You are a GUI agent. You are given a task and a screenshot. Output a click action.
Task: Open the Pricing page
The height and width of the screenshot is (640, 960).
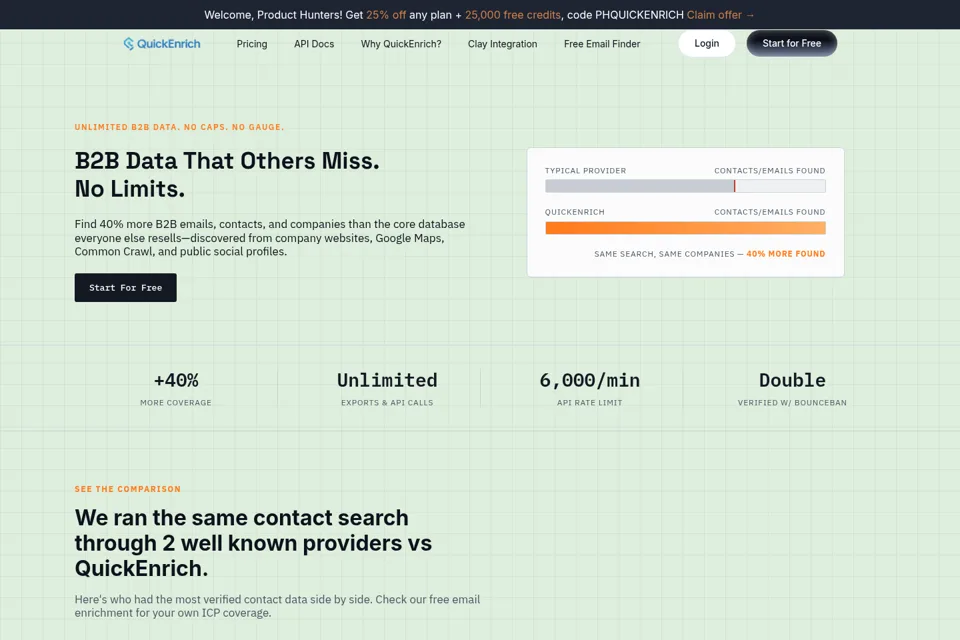click(x=252, y=44)
